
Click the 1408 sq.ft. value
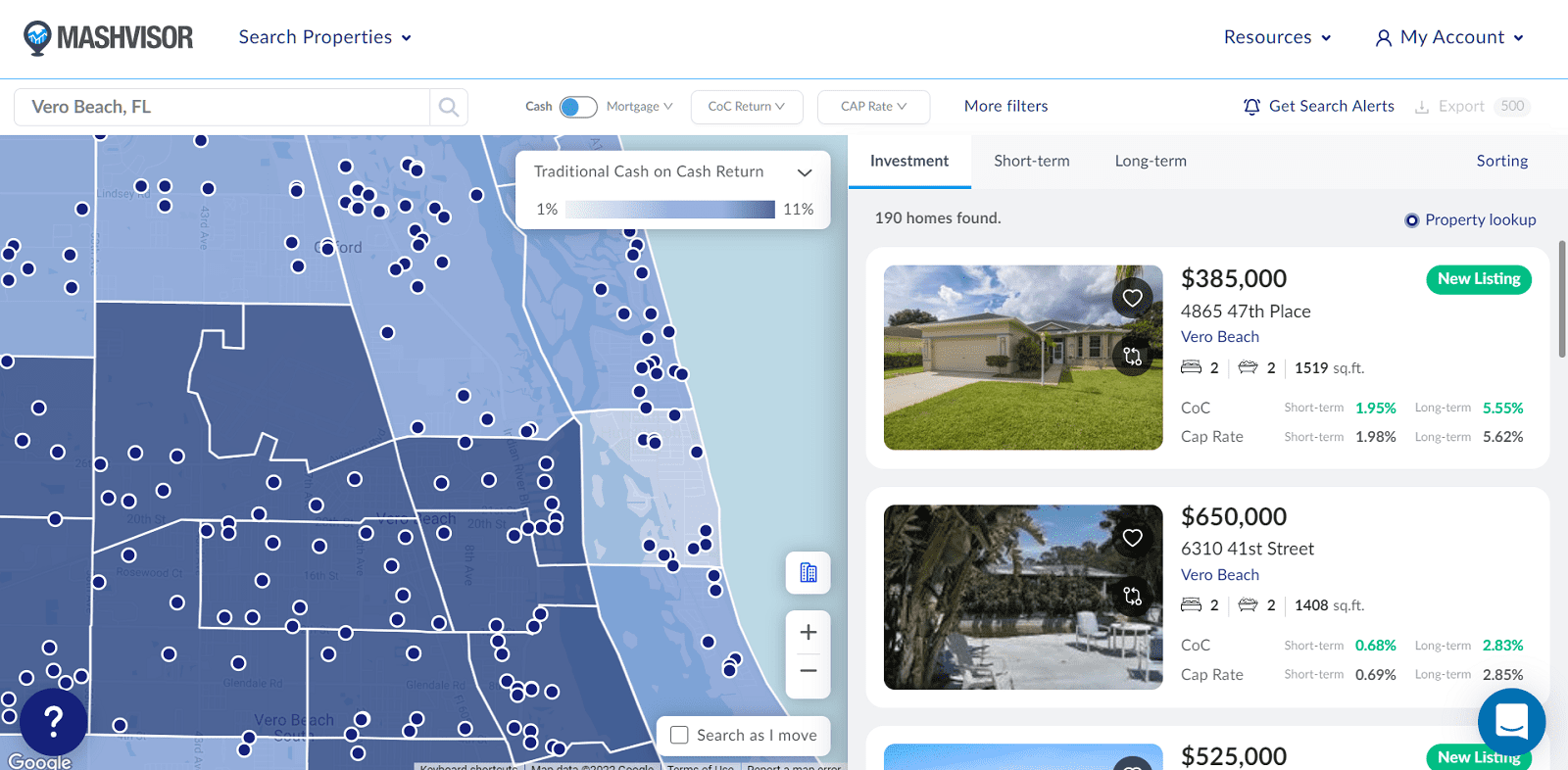1329,605
